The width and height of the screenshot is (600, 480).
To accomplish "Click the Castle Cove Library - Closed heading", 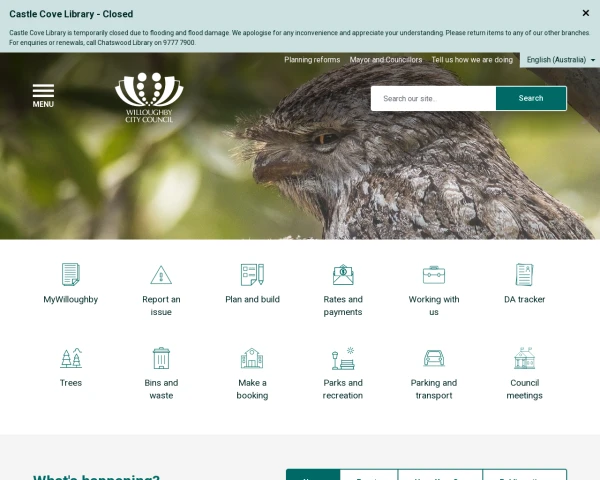I will [x=71, y=14].
